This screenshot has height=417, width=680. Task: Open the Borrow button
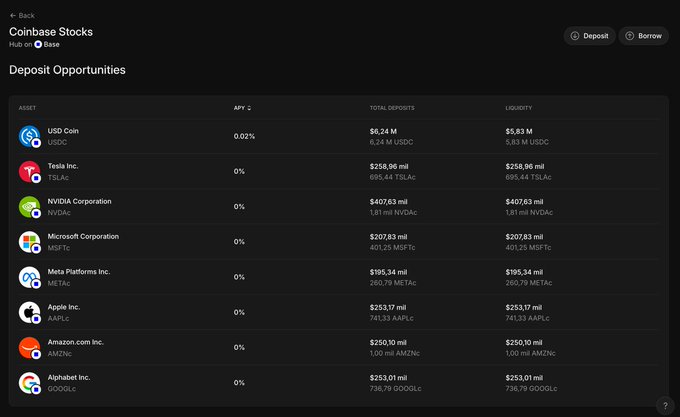coord(644,36)
